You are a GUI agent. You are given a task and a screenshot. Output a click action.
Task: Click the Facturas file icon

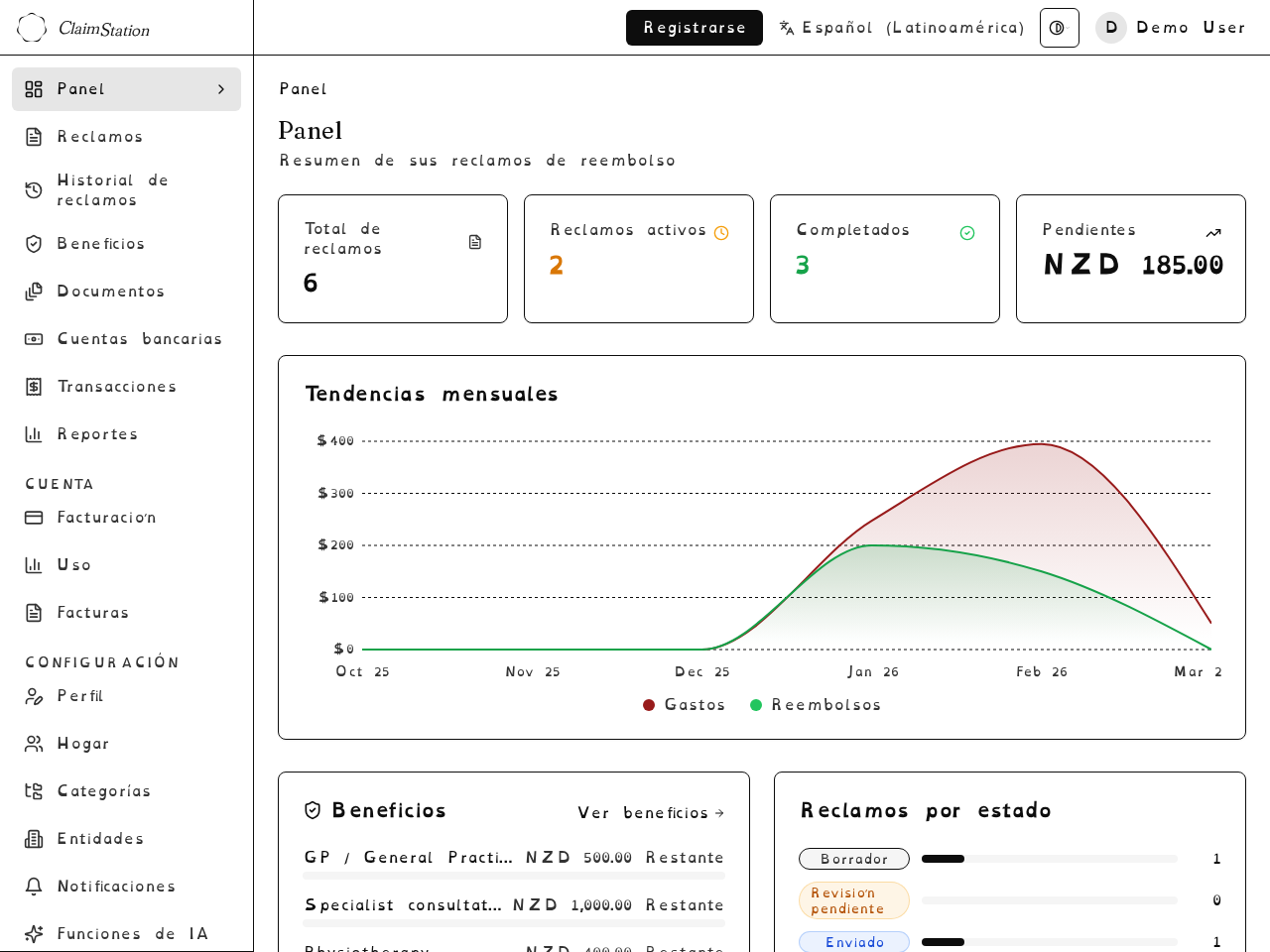click(x=34, y=613)
